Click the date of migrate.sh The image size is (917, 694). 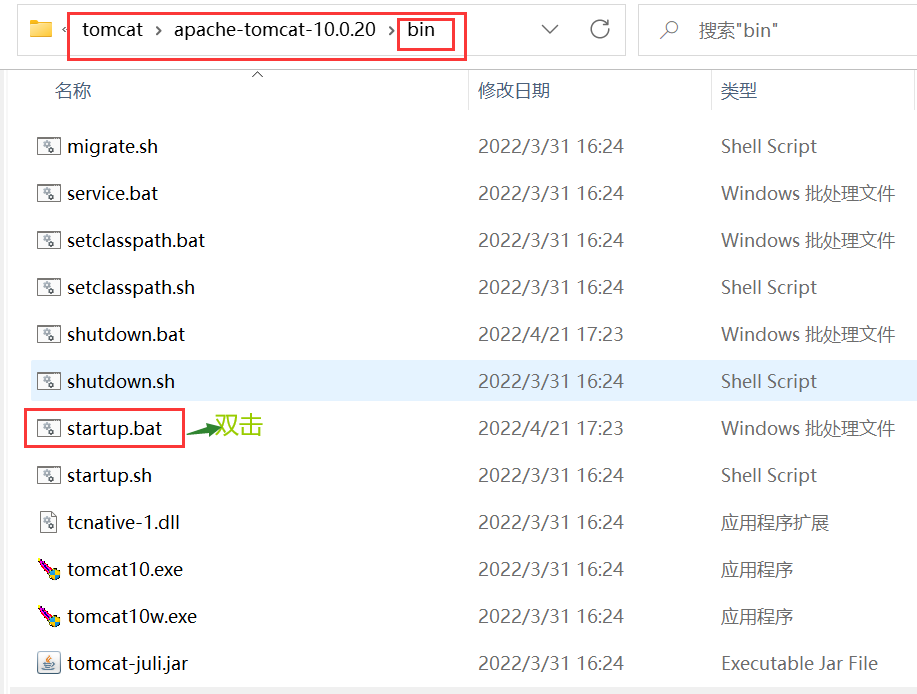[x=551, y=146]
